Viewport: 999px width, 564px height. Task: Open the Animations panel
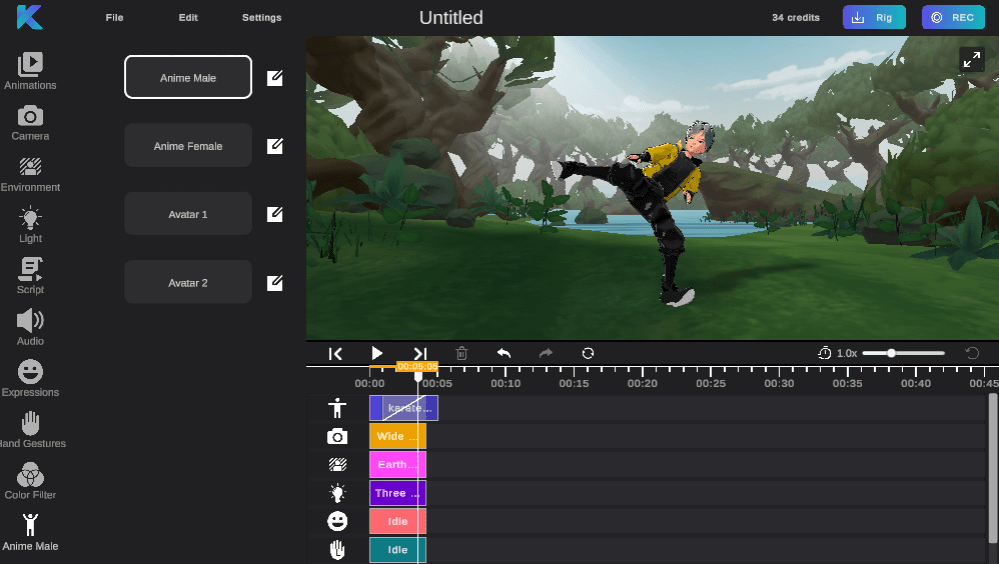[30, 70]
